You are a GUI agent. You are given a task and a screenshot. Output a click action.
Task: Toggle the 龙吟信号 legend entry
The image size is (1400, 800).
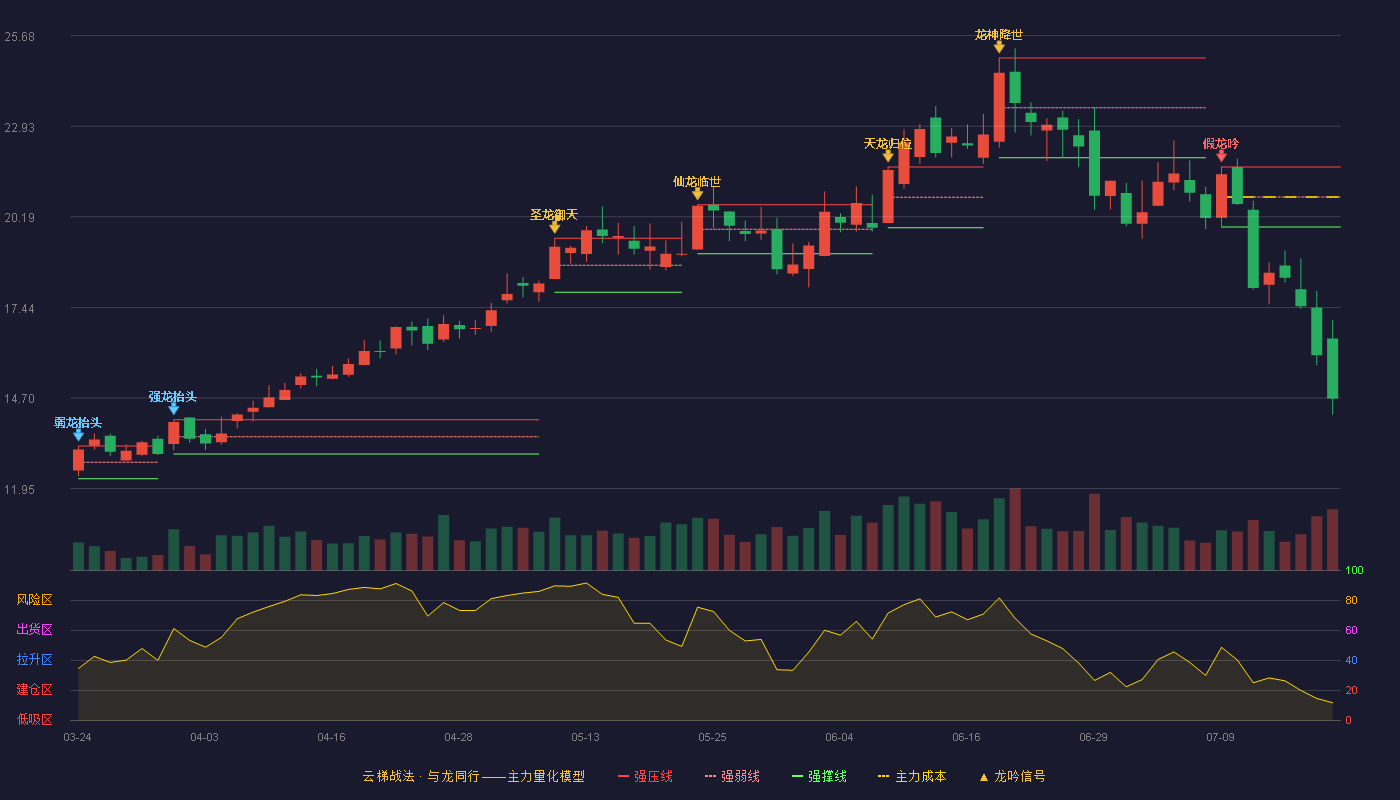[1012, 776]
